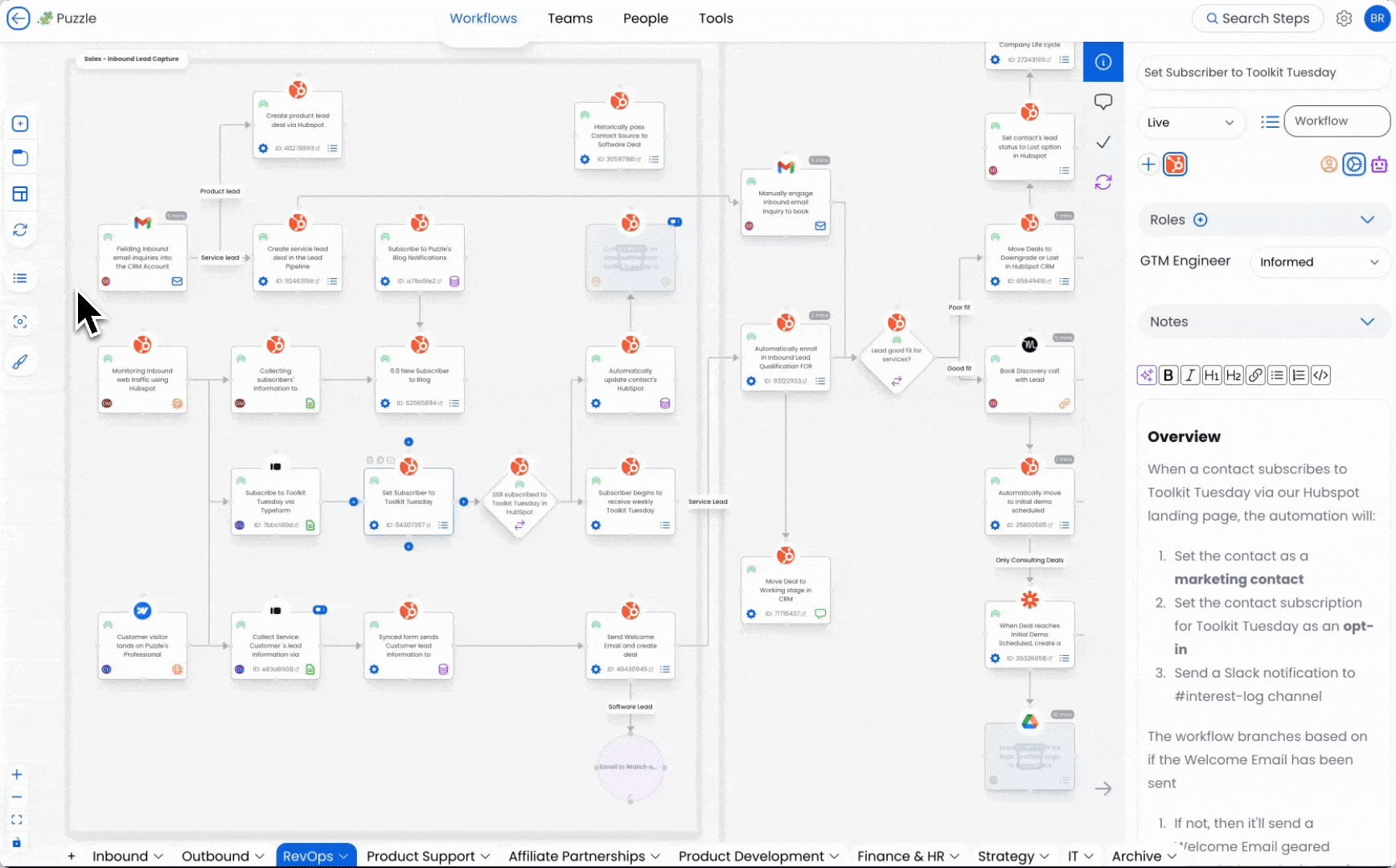Image resolution: width=1396 pixels, height=868 pixels.
Task: Click the info icon at top of right rail
Action: point(1103,62)
